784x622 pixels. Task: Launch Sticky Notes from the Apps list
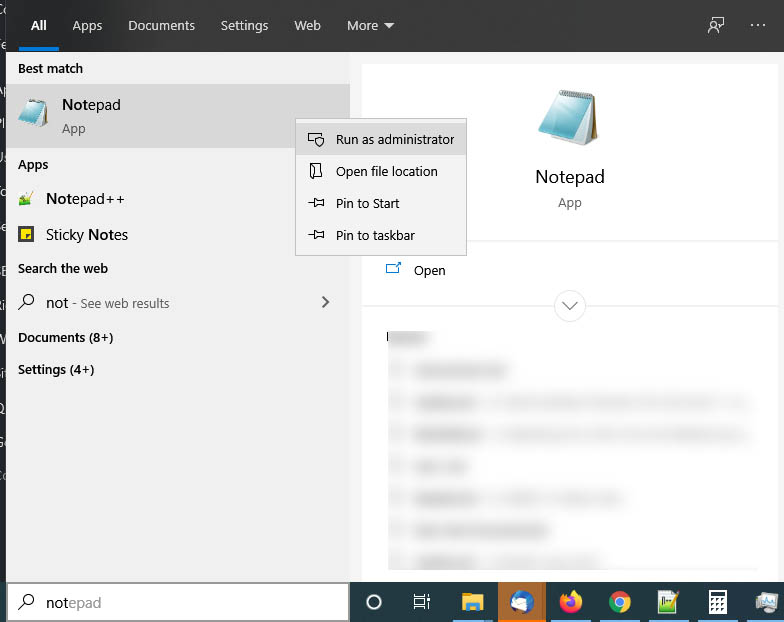[x=86, y=235]
